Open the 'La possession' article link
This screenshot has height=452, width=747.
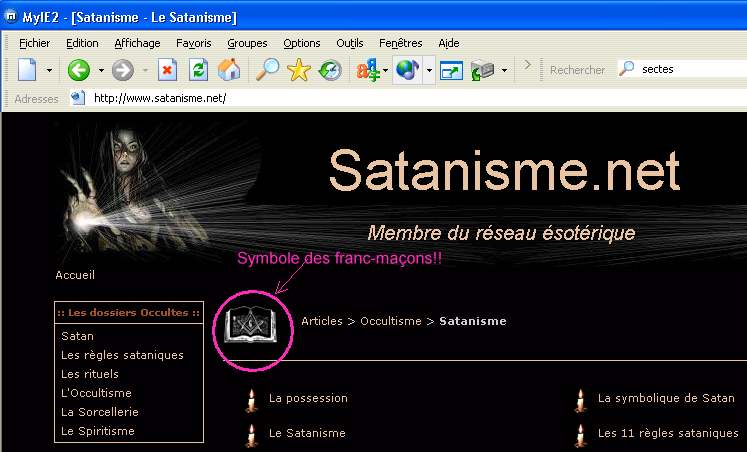point(308,398)
